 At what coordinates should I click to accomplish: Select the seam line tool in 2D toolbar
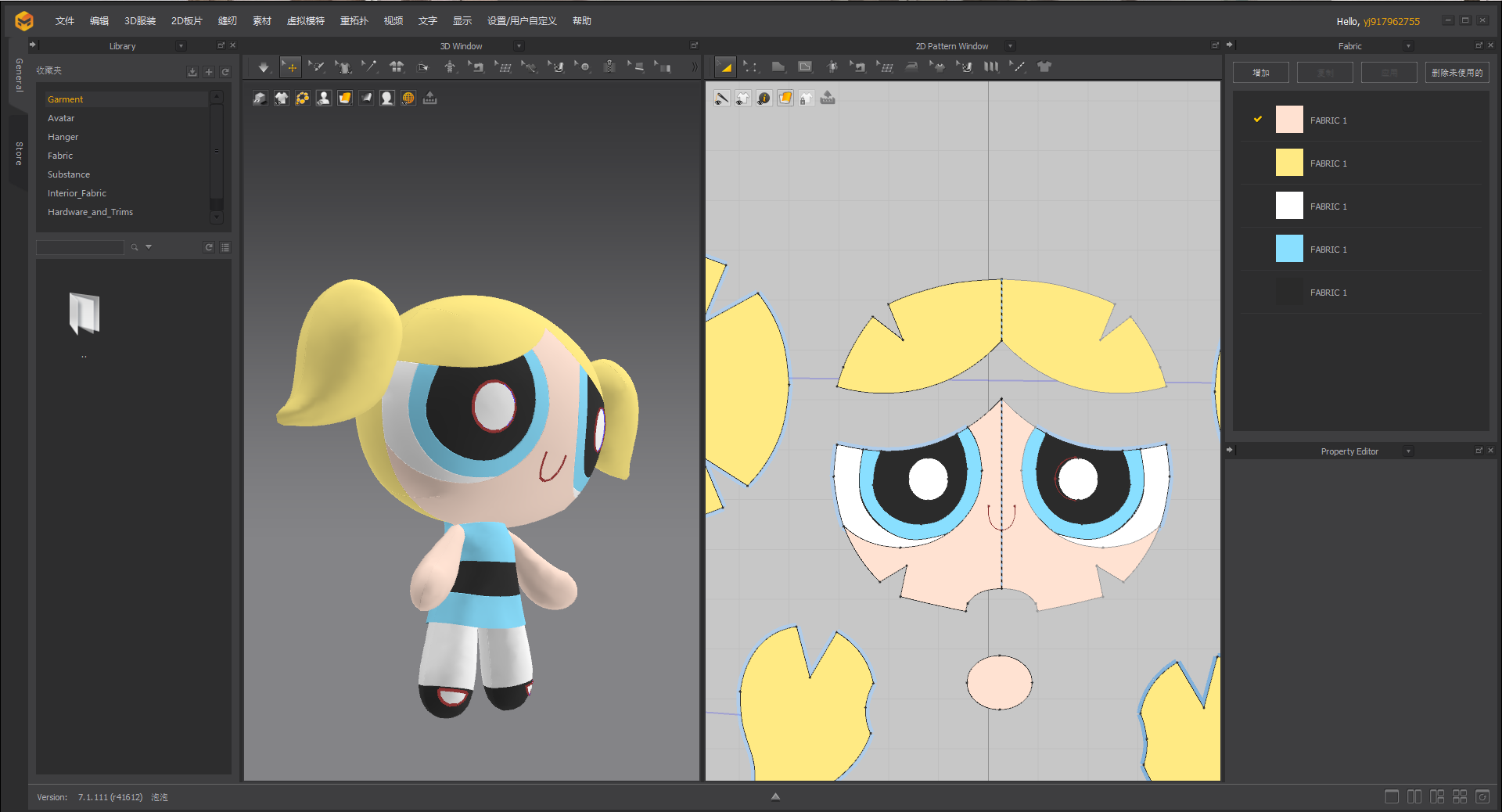(1017, 67)
